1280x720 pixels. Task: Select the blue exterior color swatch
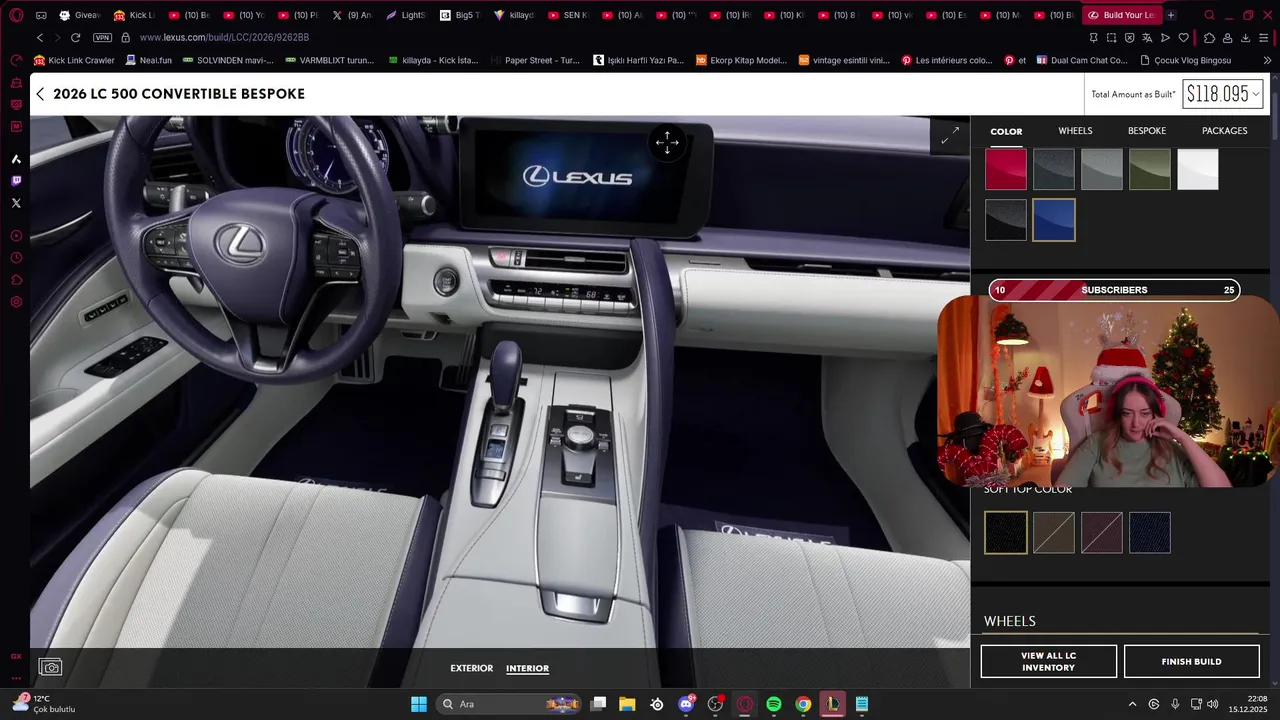(1053, 220)
